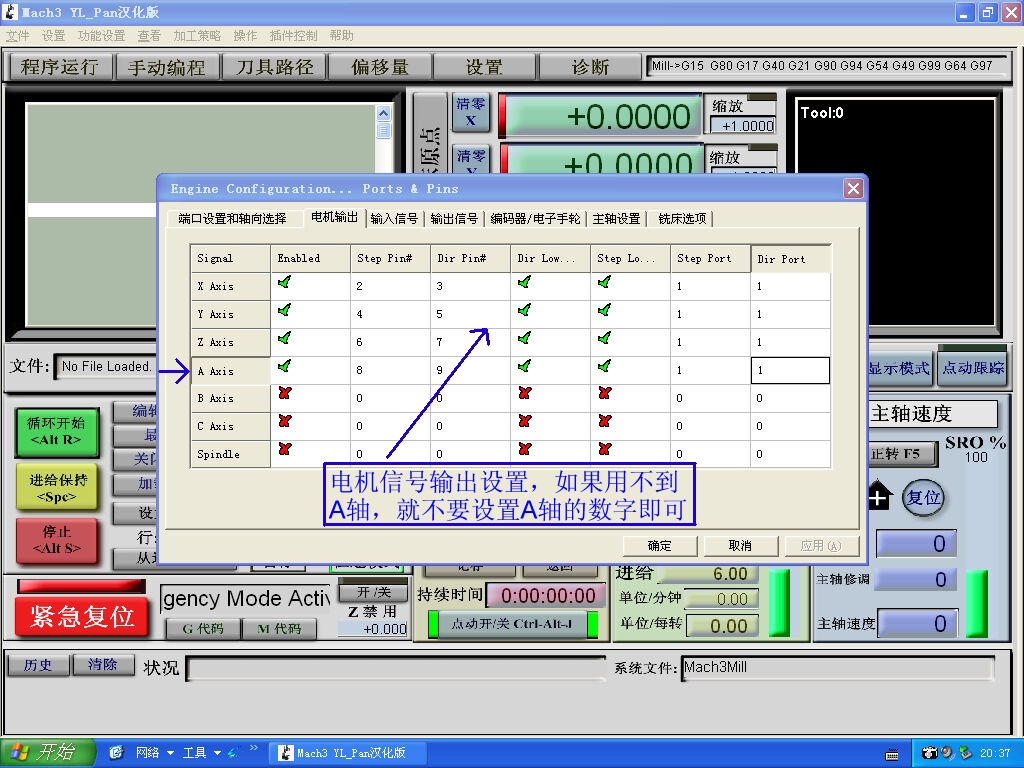Viewport: 1024px width, 768px height.
Task: Click the 清除 status button
Action: [x=103, y=665]
